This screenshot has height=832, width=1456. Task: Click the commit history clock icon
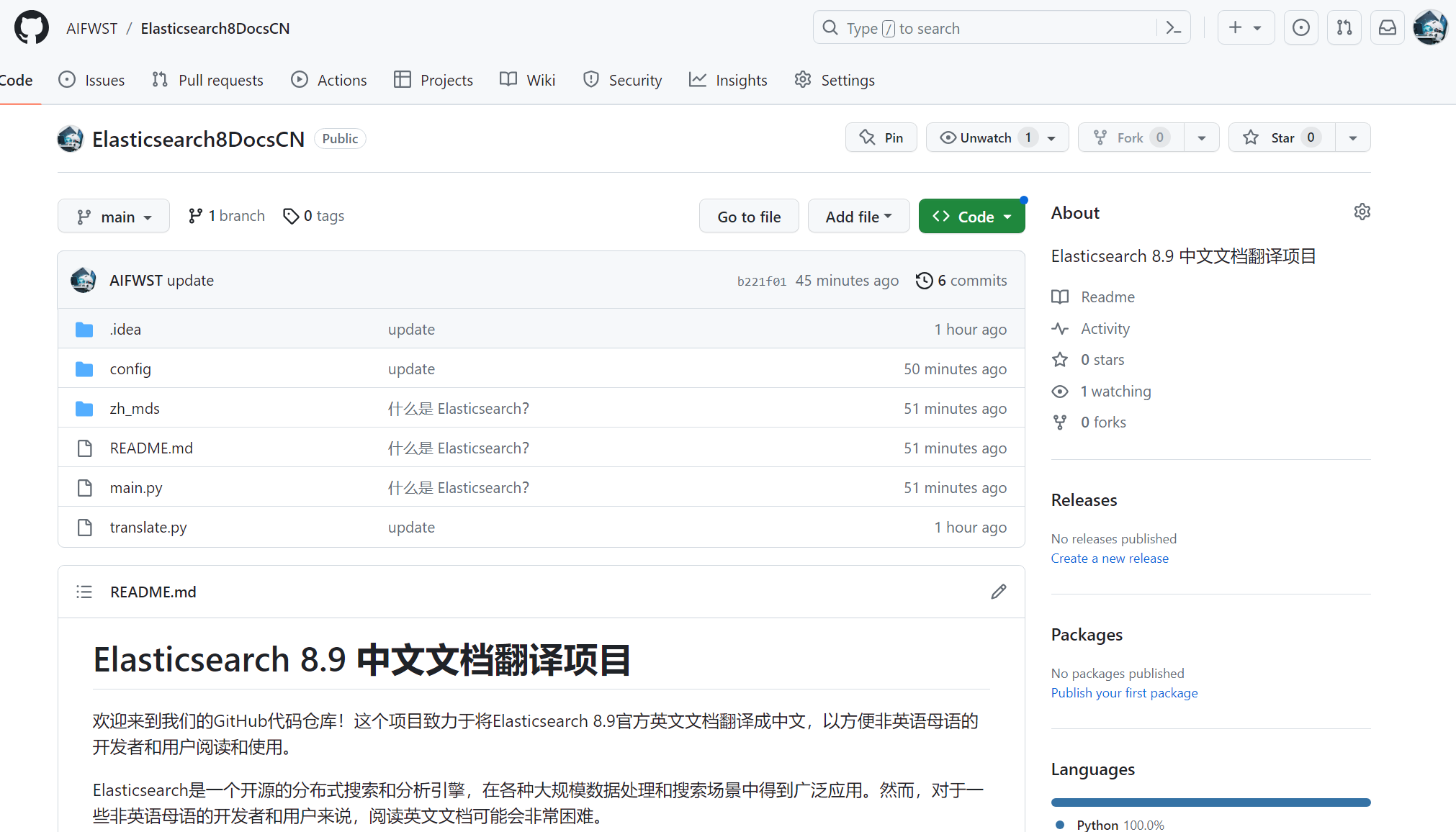point(925,281)
